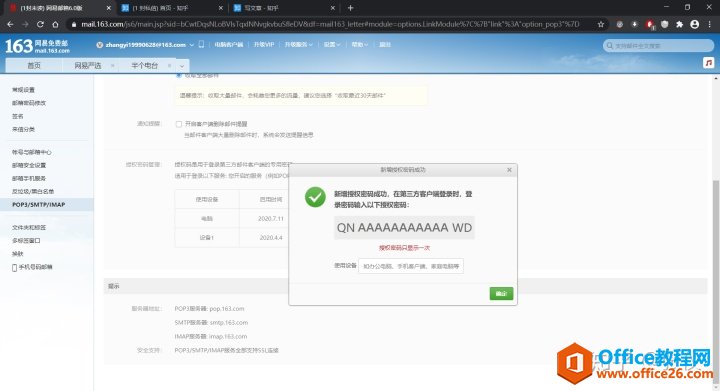
Task: Close the authorization password success dialog
Action: coord(509,170)
